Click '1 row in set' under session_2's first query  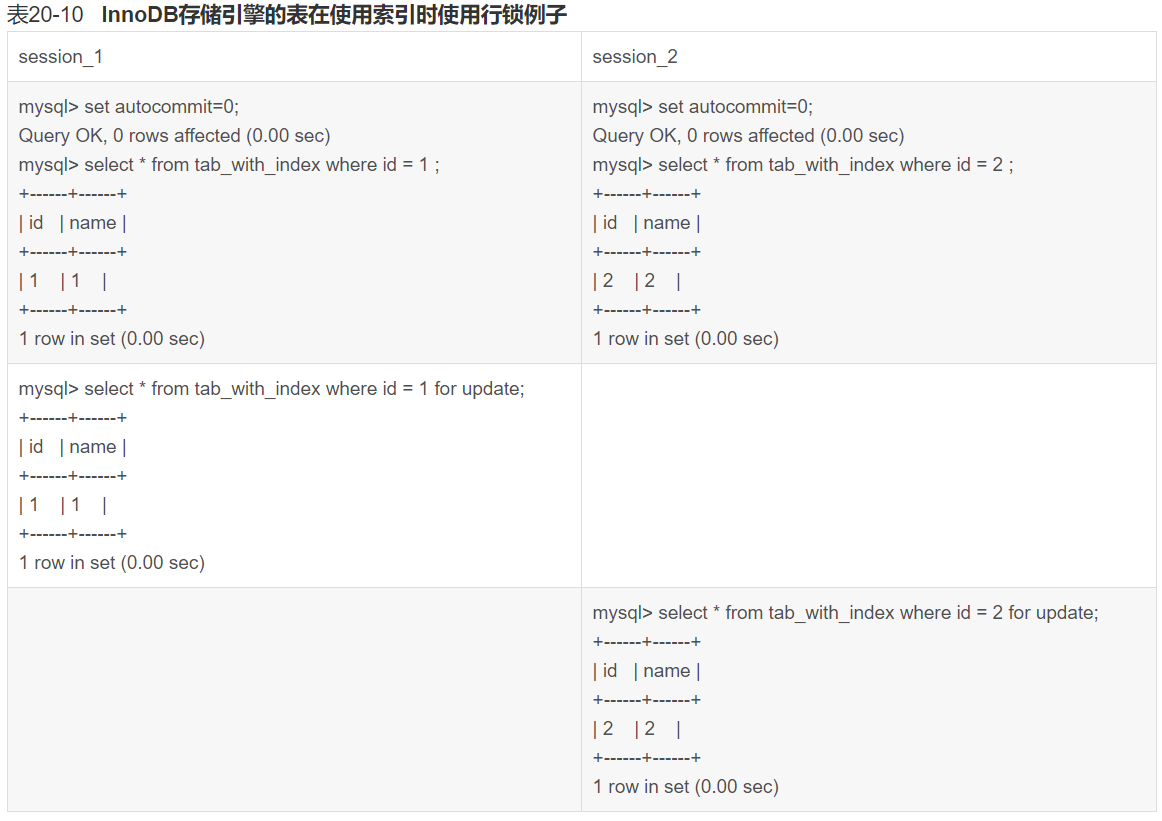click(x=686, y=339)
